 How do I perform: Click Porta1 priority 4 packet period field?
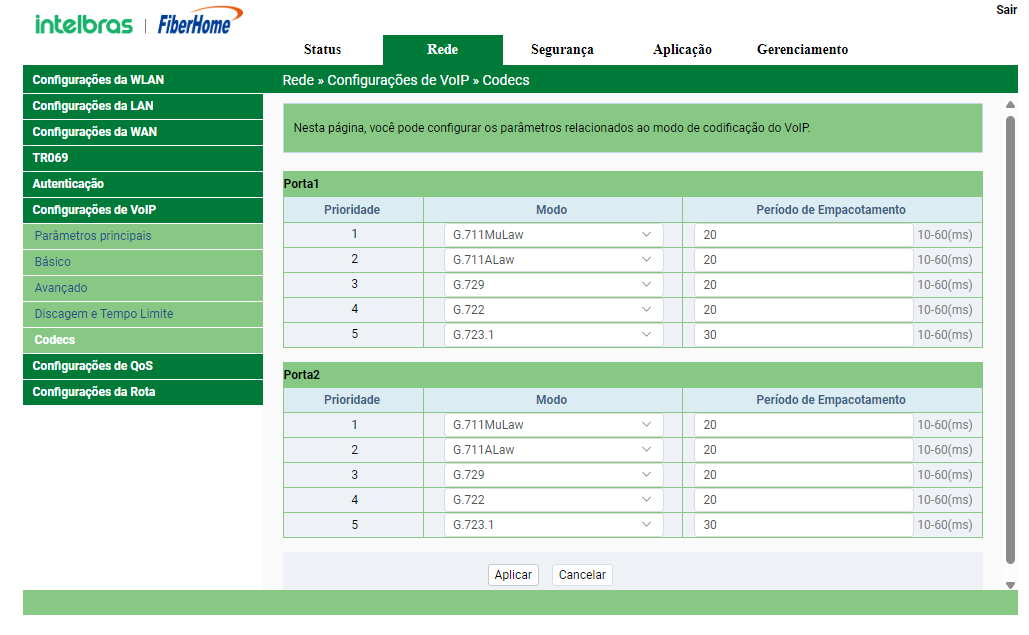803,310
